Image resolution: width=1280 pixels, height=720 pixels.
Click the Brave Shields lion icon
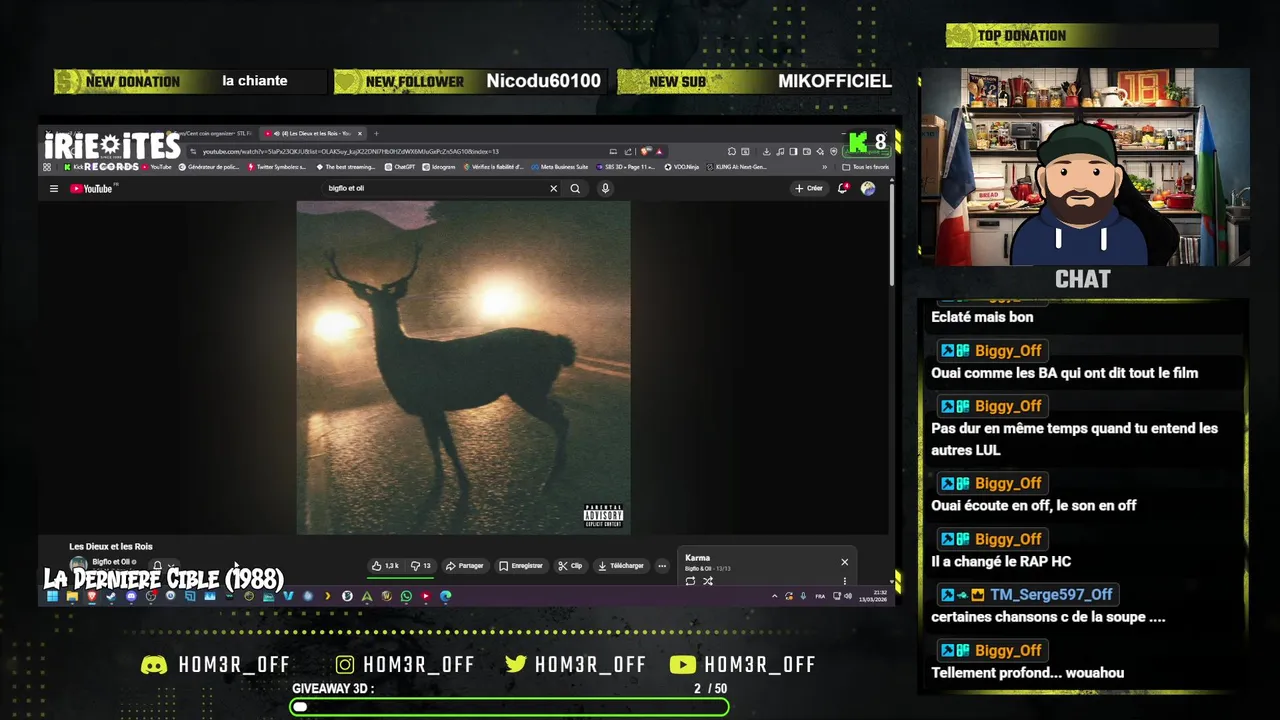pyautogui.click(x=644, y=151)
